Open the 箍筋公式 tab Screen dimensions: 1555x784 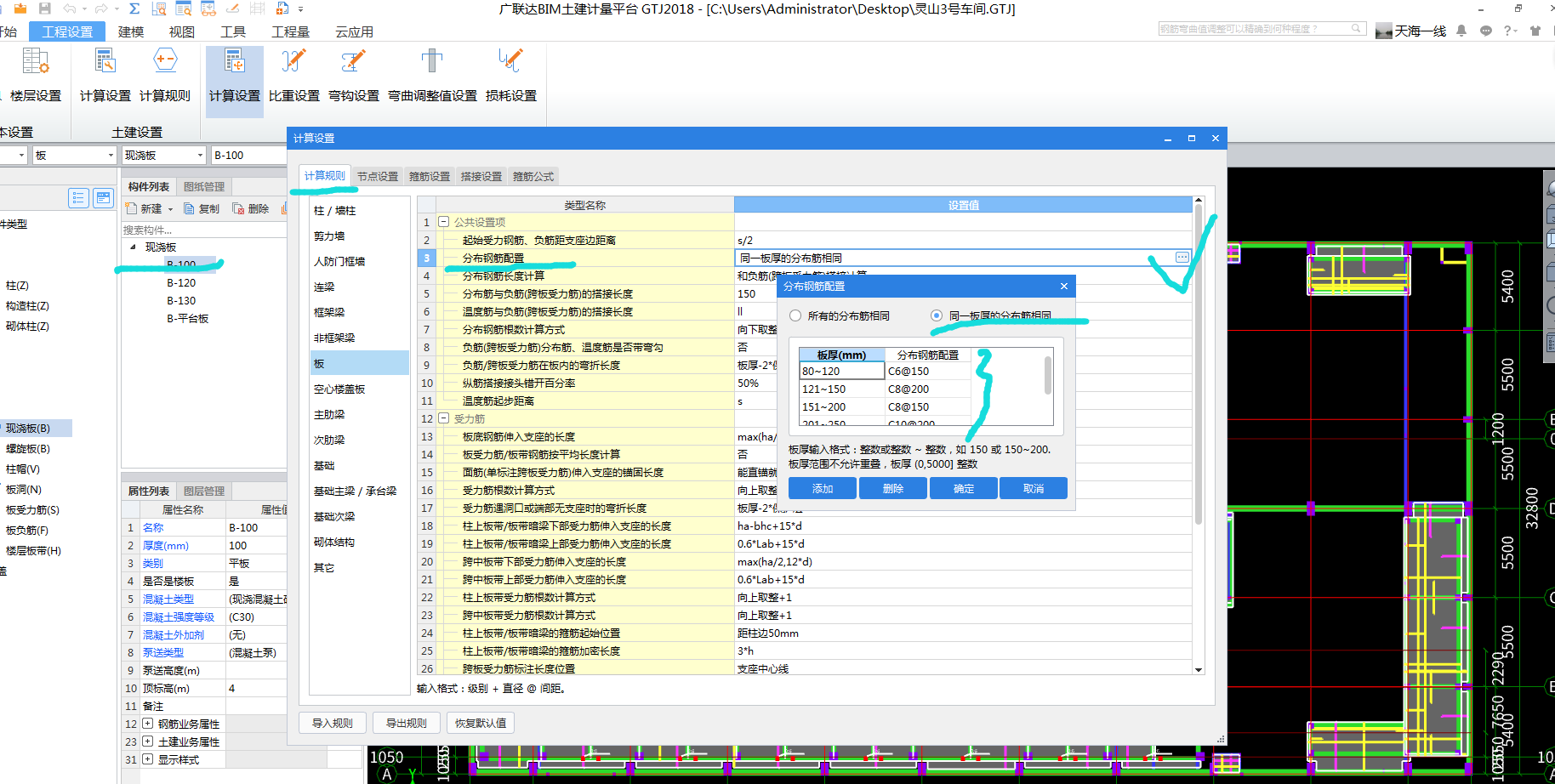click(x=533, y=176)
